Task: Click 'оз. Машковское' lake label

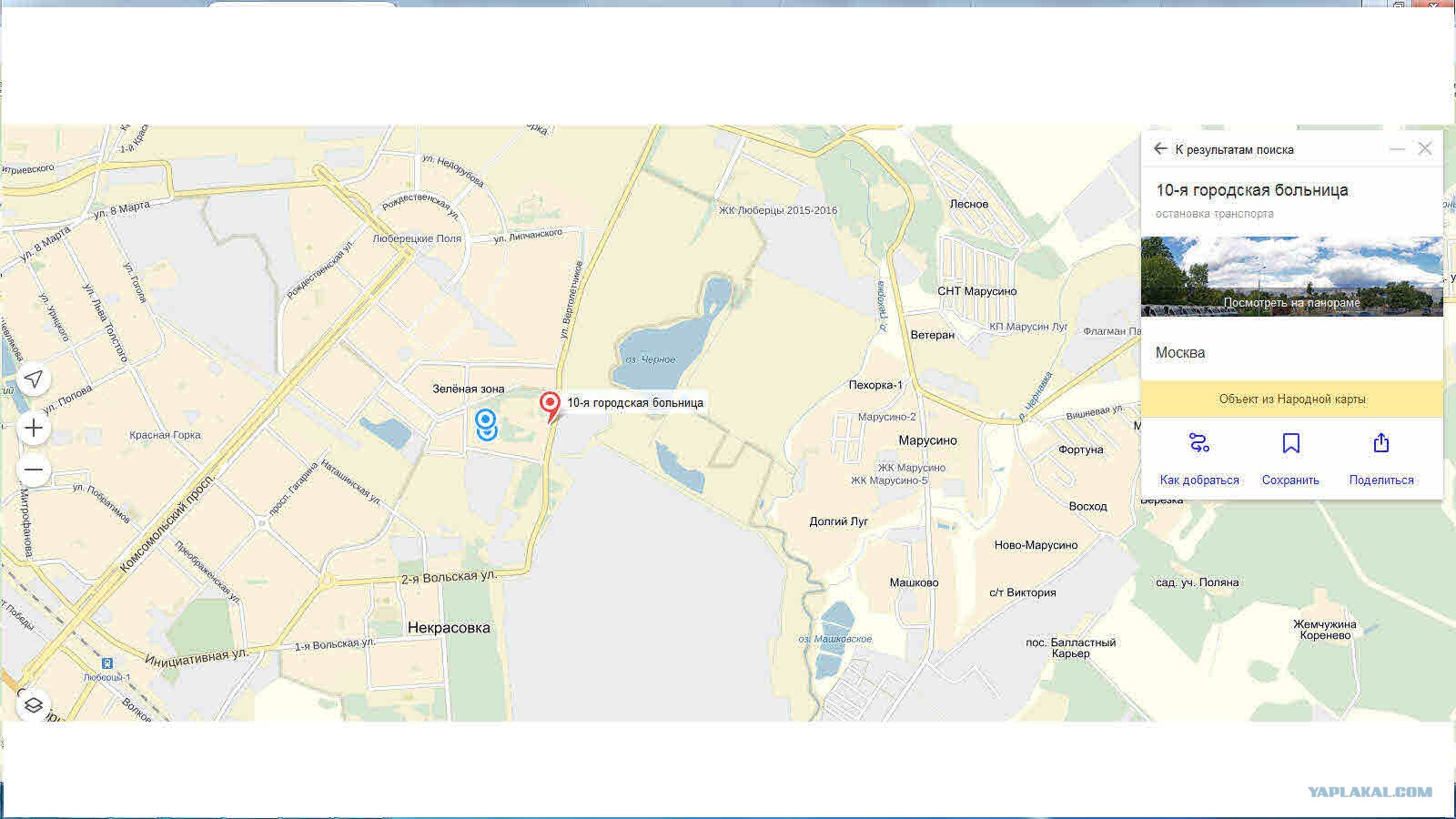Action: (835, 639)
